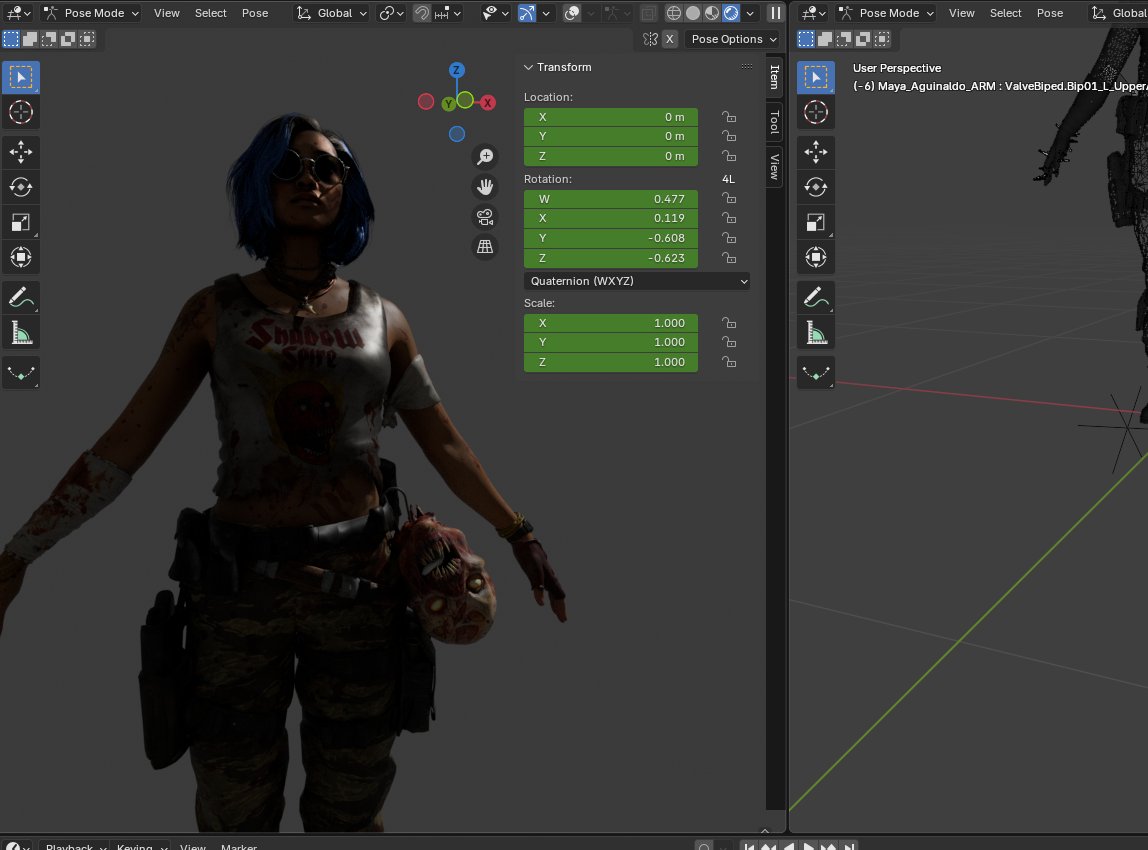Toggle viewport overlays button
Image resolution: width=1148 pixels, height=850 pixels.
573,13
